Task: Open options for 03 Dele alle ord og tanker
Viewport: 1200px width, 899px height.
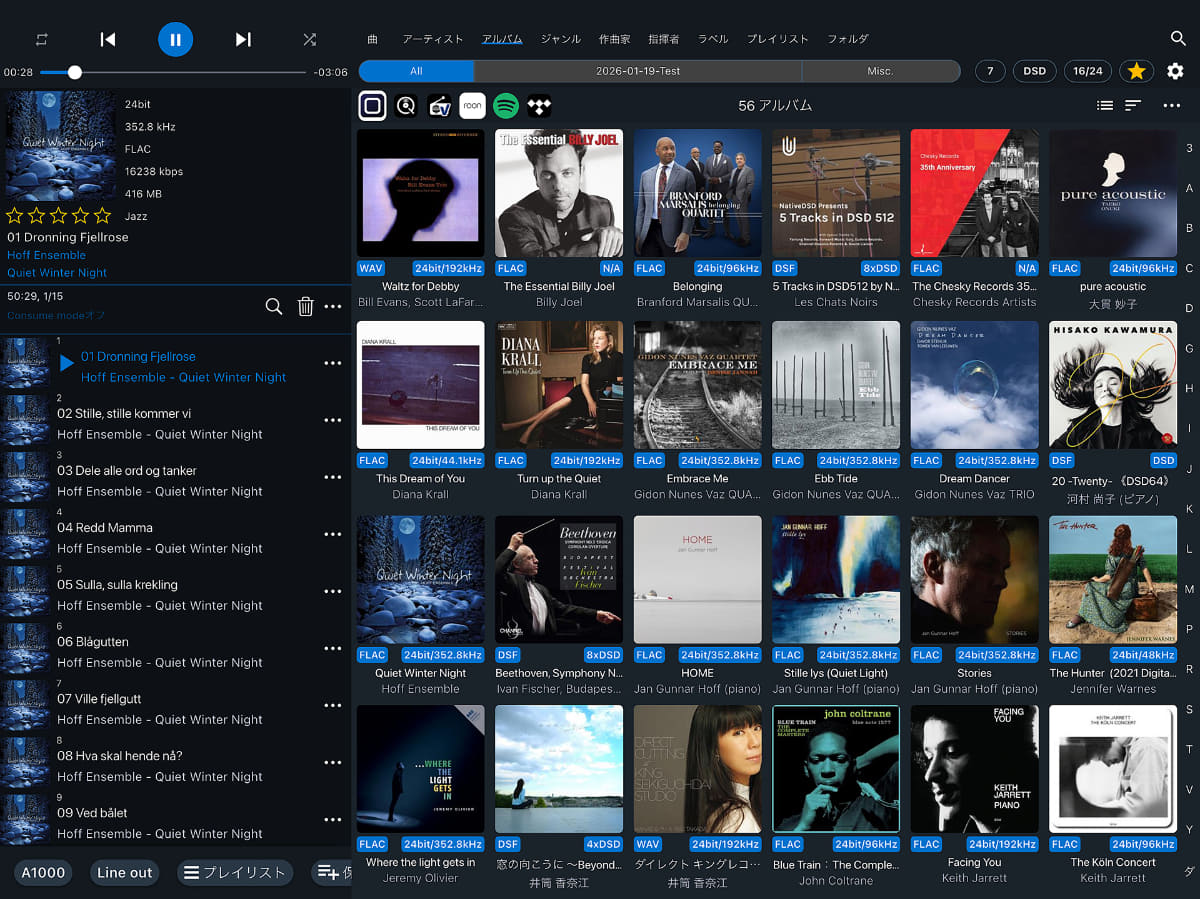Action: click(x=333, y=478)
